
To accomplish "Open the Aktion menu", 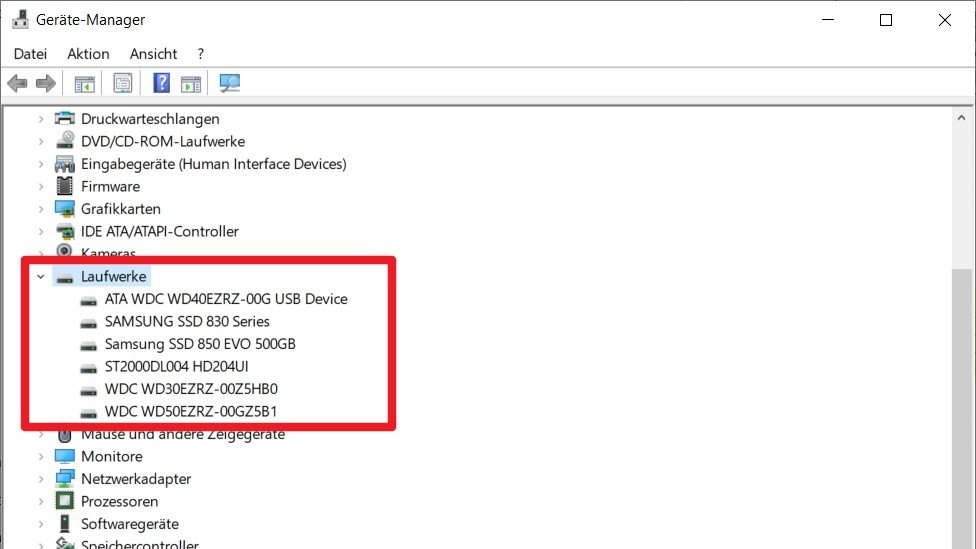I will pyautogui.click(x=88, y=54).
